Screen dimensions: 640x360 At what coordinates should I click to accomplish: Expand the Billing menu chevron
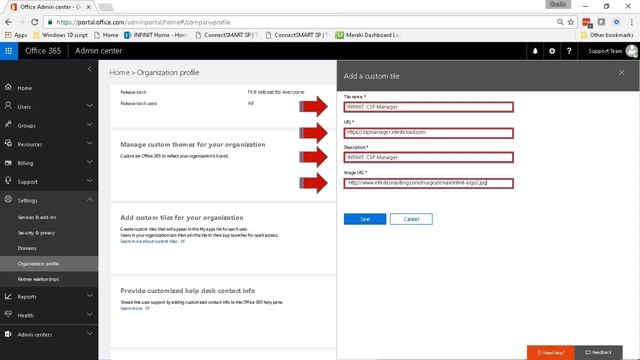pyautogui.click(x=89, y=162)
